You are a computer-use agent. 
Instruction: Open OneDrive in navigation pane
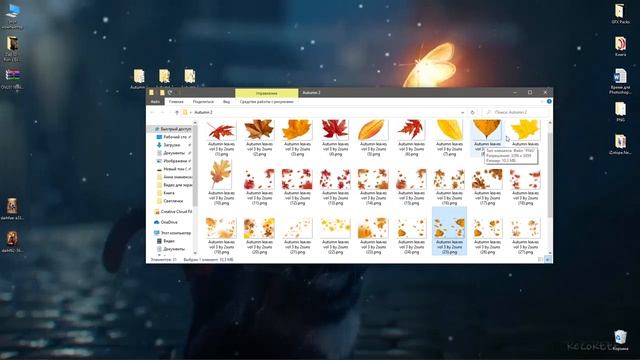coord(166,222)
